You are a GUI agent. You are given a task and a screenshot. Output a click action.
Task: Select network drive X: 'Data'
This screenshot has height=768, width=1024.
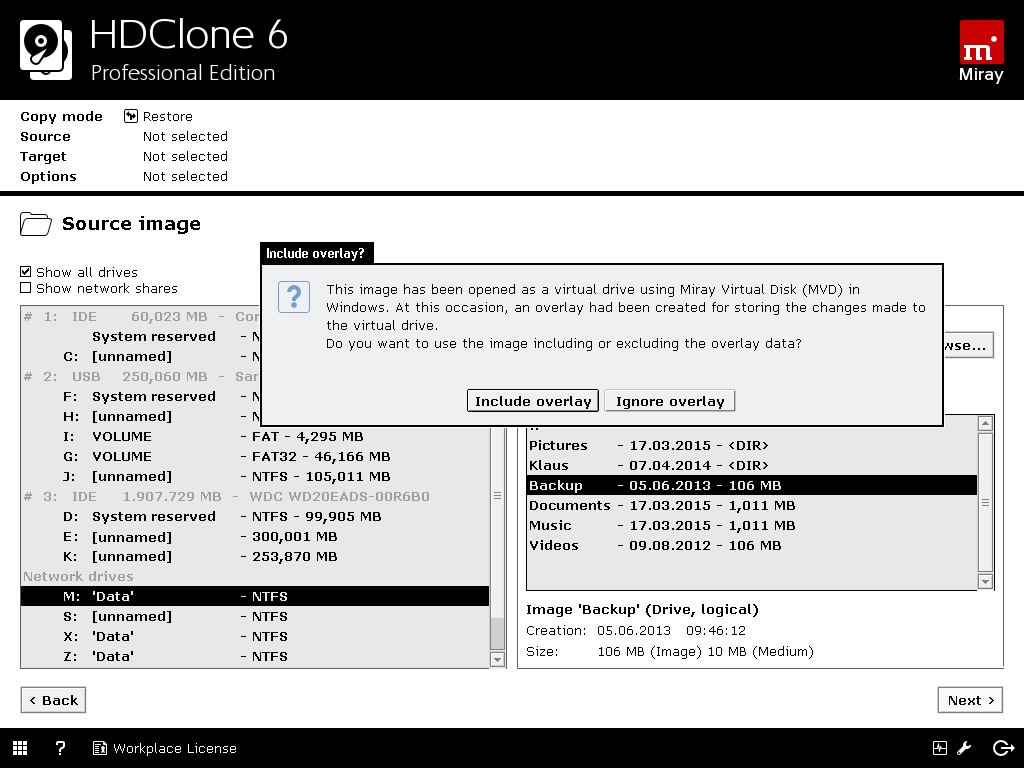point(255,636)
